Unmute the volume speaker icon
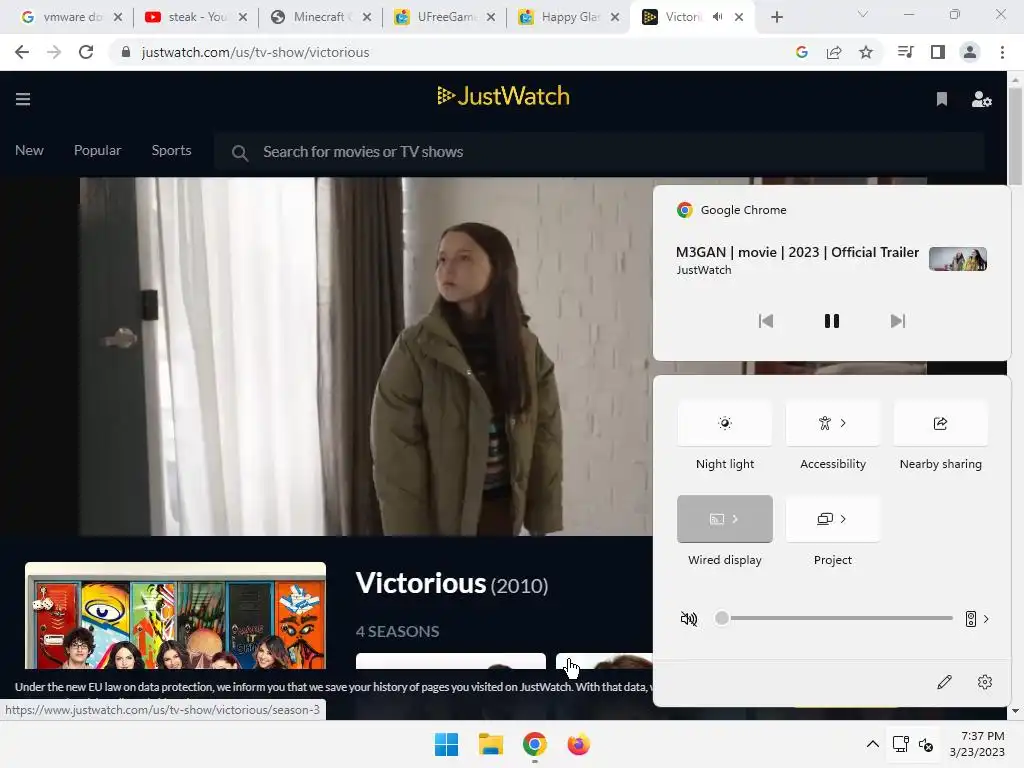 pos(689,618)
